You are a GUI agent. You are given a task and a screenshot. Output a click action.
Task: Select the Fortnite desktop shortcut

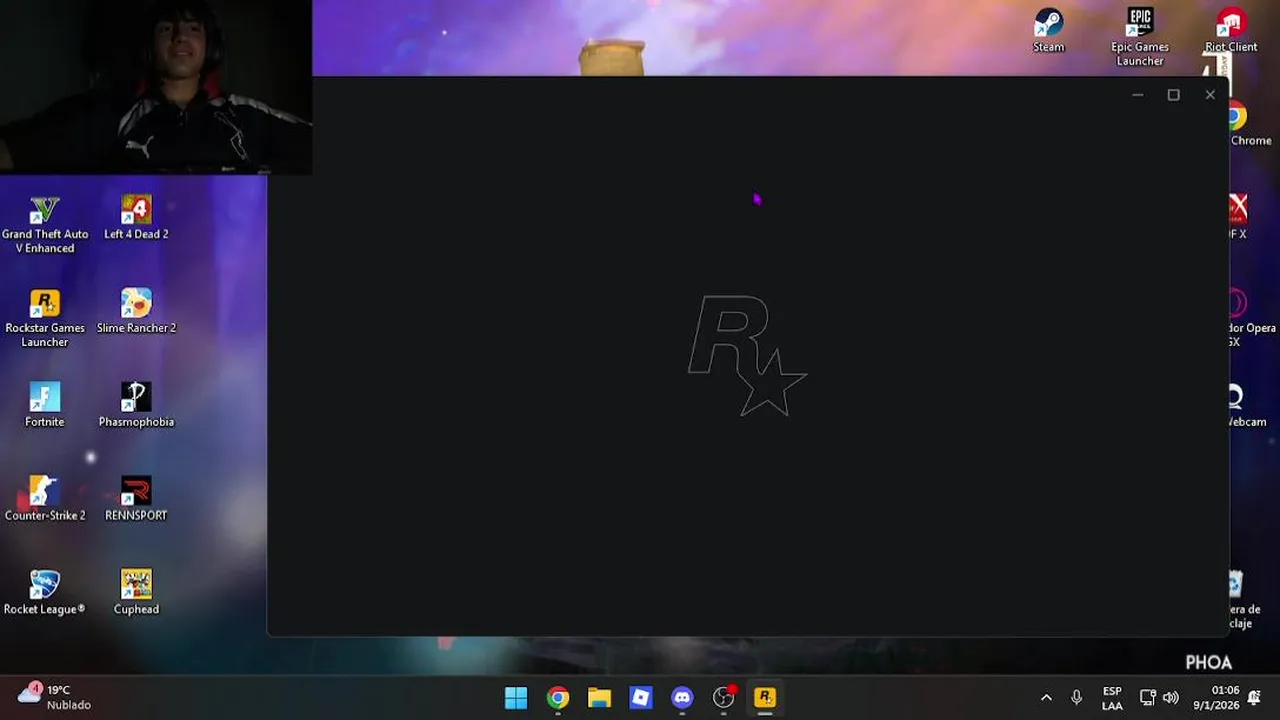45,405
